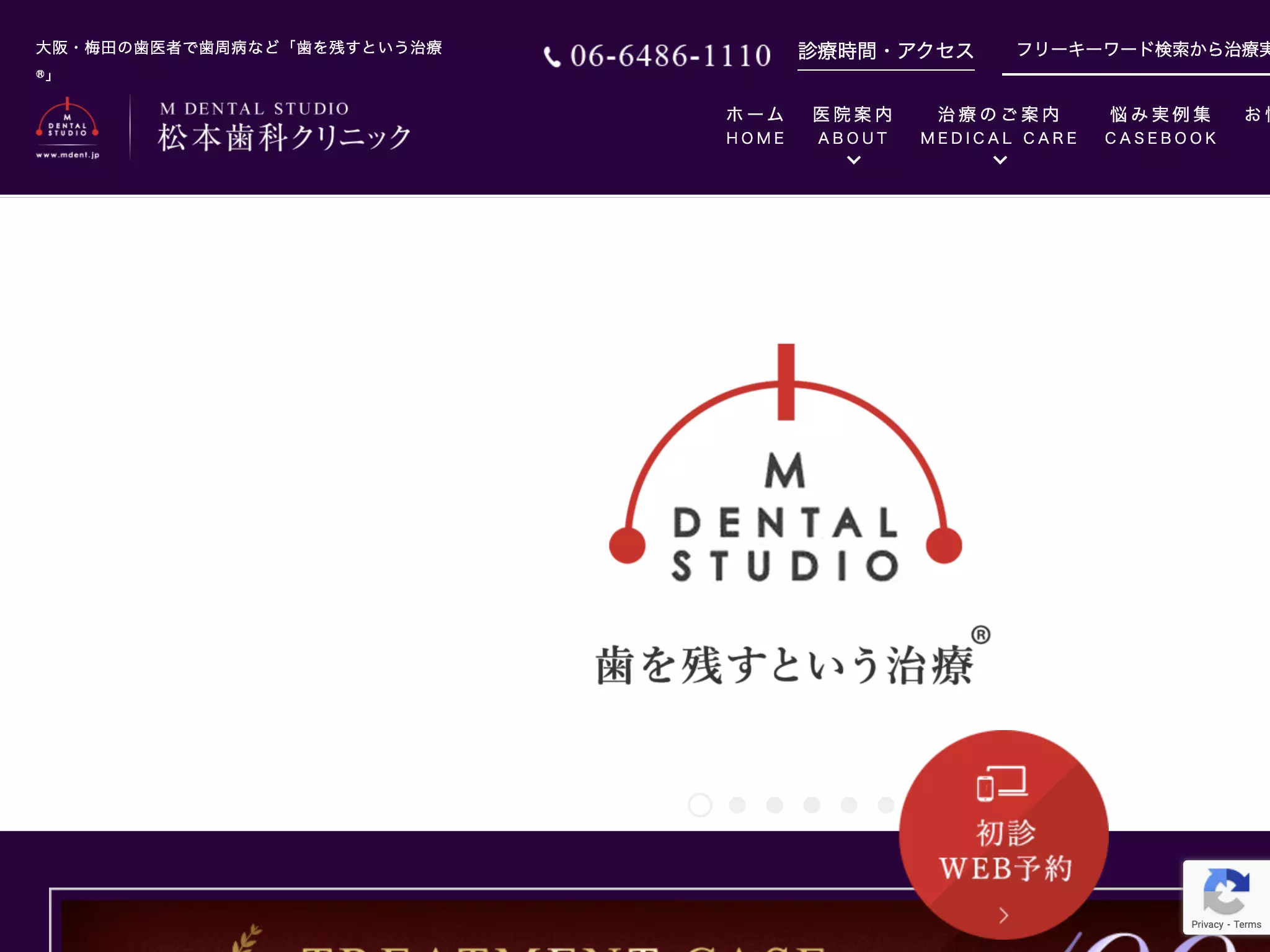Screen dimensions: 1270x952
Task: Click the 初診 WEB予約 round button
Action: coord(1003,835)
